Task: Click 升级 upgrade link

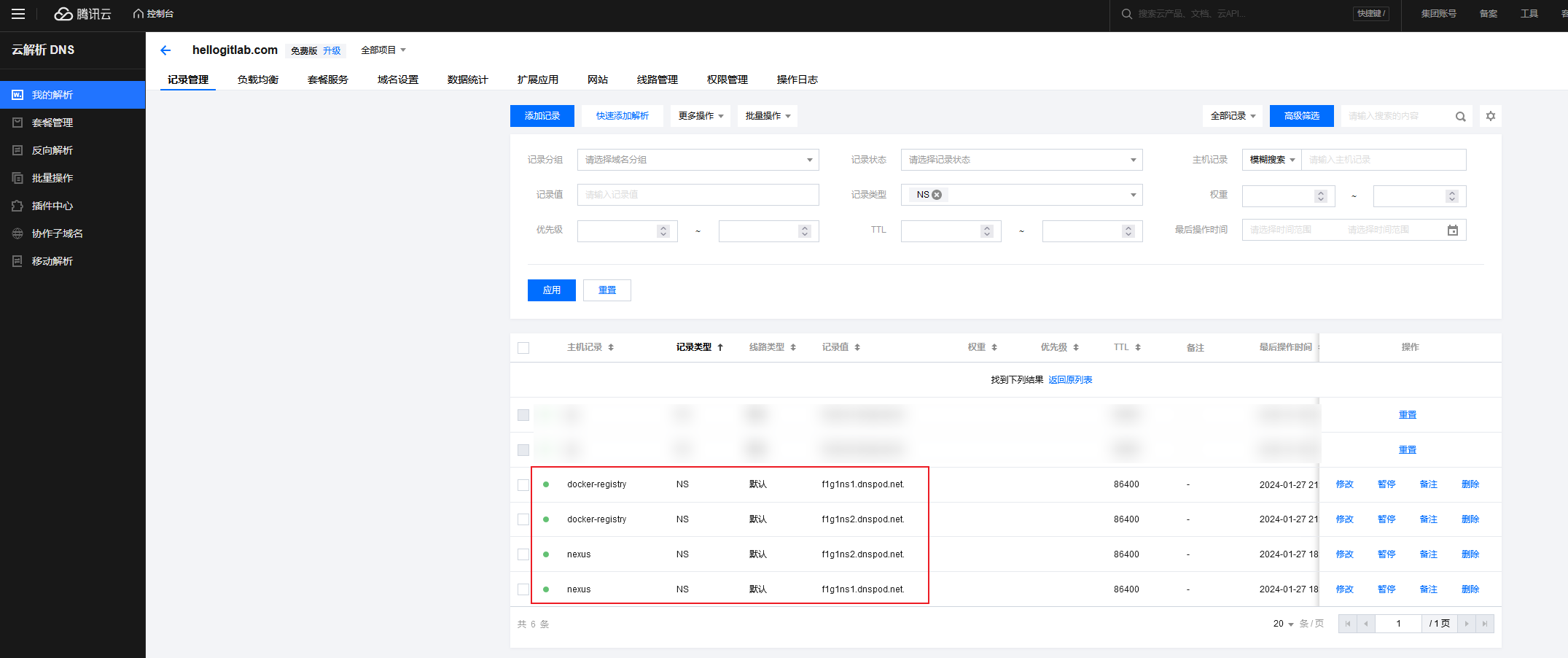Action: 332,51
